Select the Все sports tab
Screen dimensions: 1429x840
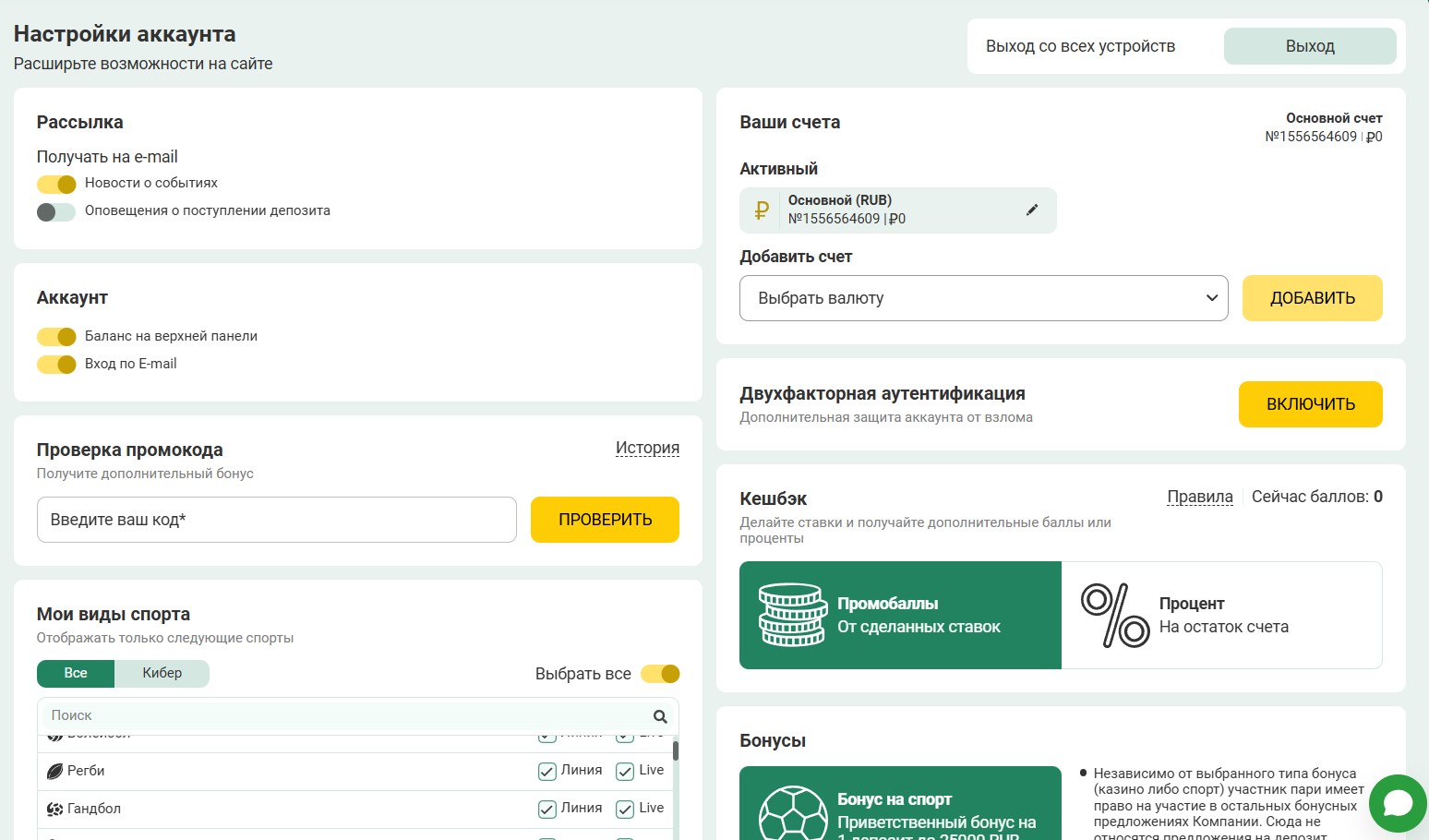coord(76,673)
